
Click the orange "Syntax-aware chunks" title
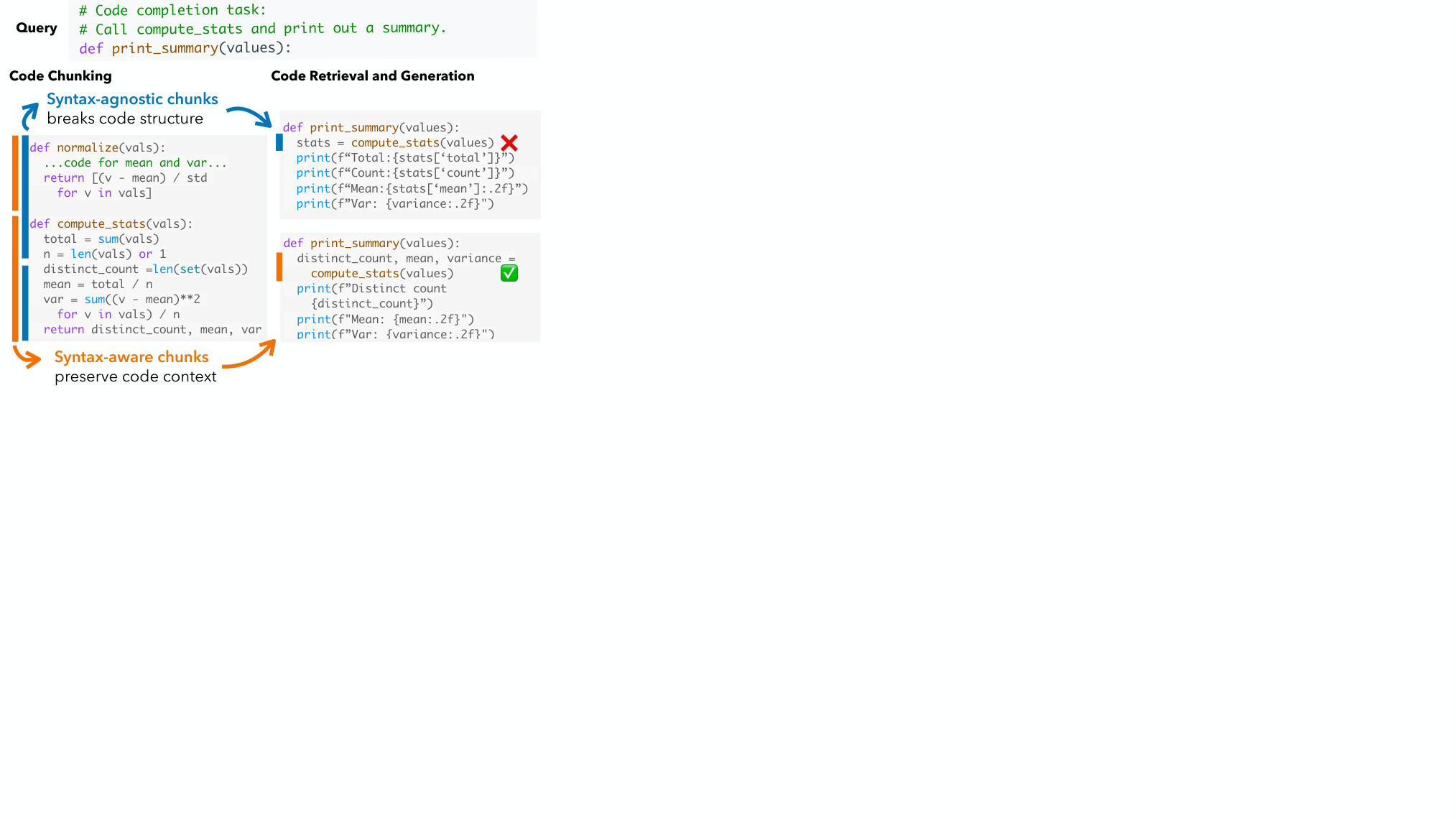coord(131,357)
